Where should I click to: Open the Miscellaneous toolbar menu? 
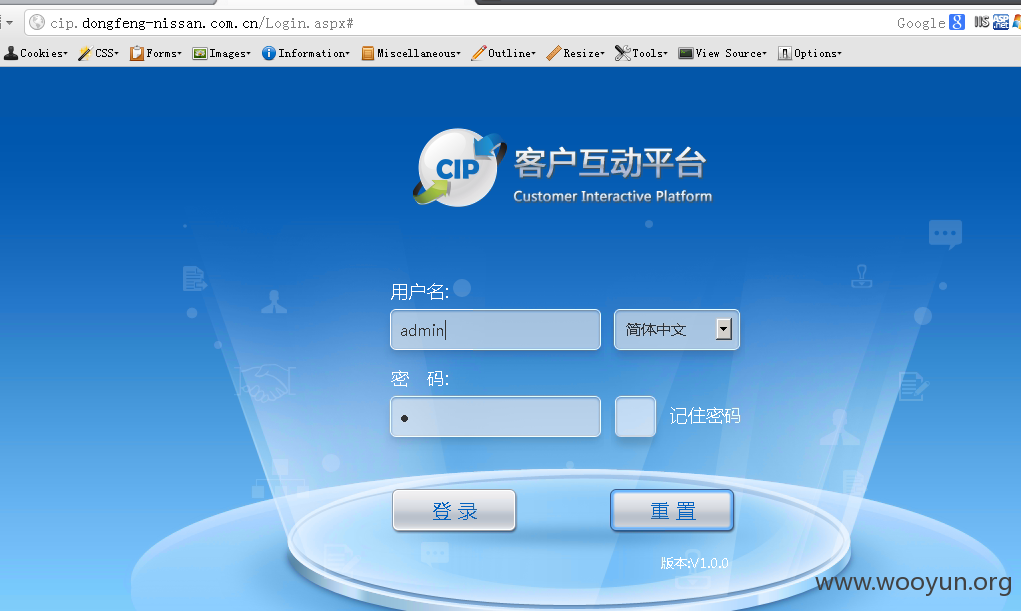point(411,53)
